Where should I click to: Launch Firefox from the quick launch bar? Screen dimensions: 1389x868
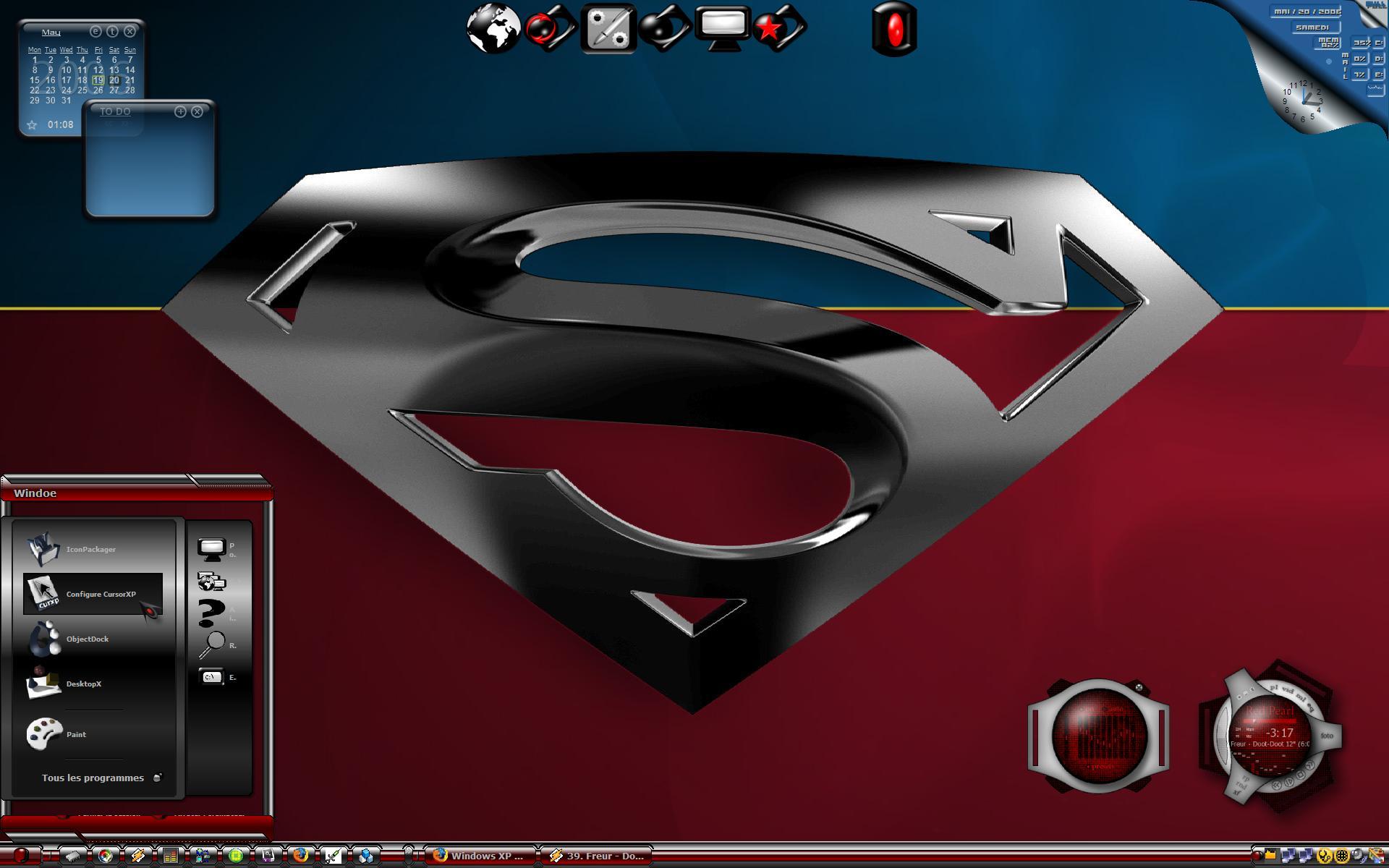pos(300,856)
